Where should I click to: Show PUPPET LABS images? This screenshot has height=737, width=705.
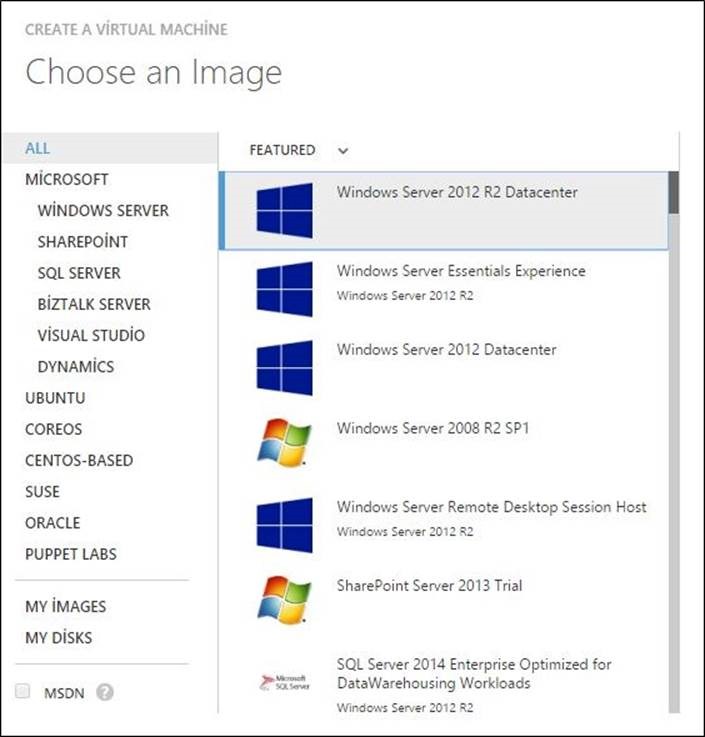coord(70,554)
